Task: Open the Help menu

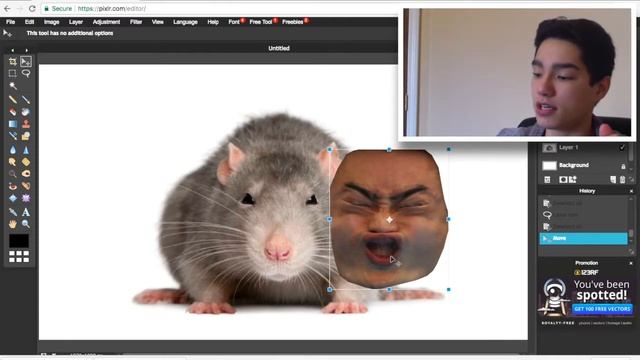Action: 213,22
